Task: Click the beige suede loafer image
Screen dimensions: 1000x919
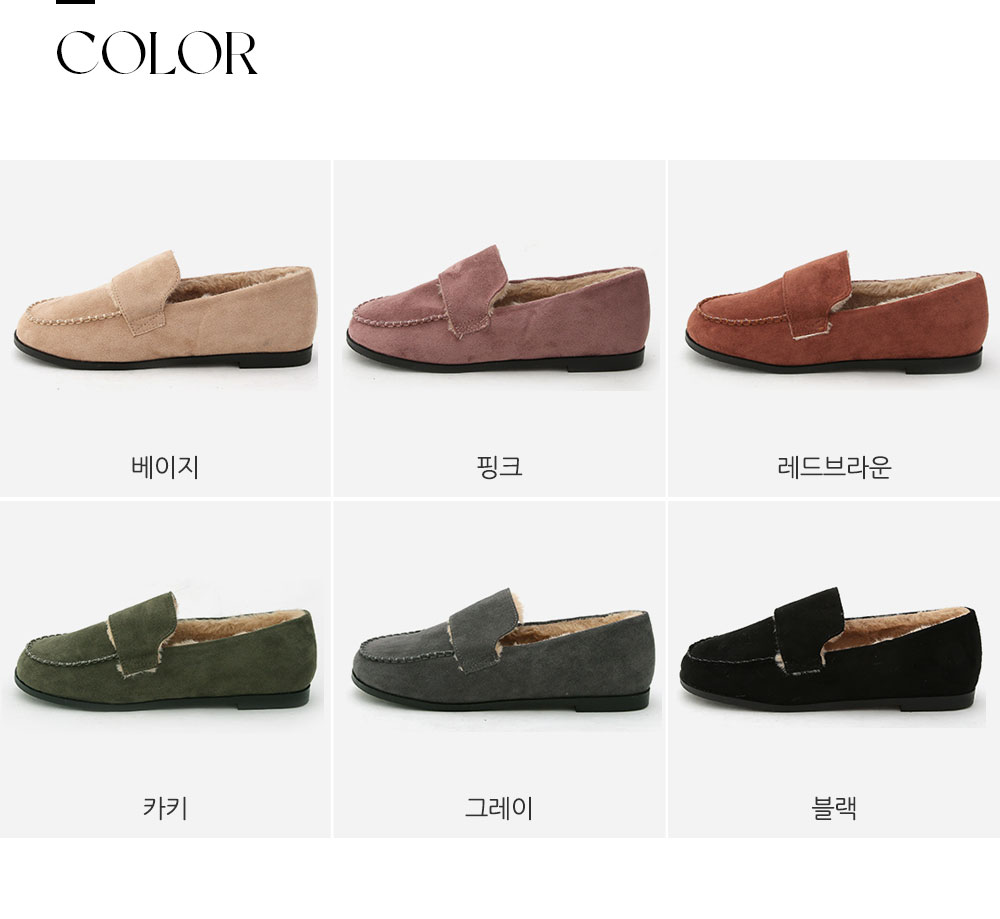Action: [166, 310]
